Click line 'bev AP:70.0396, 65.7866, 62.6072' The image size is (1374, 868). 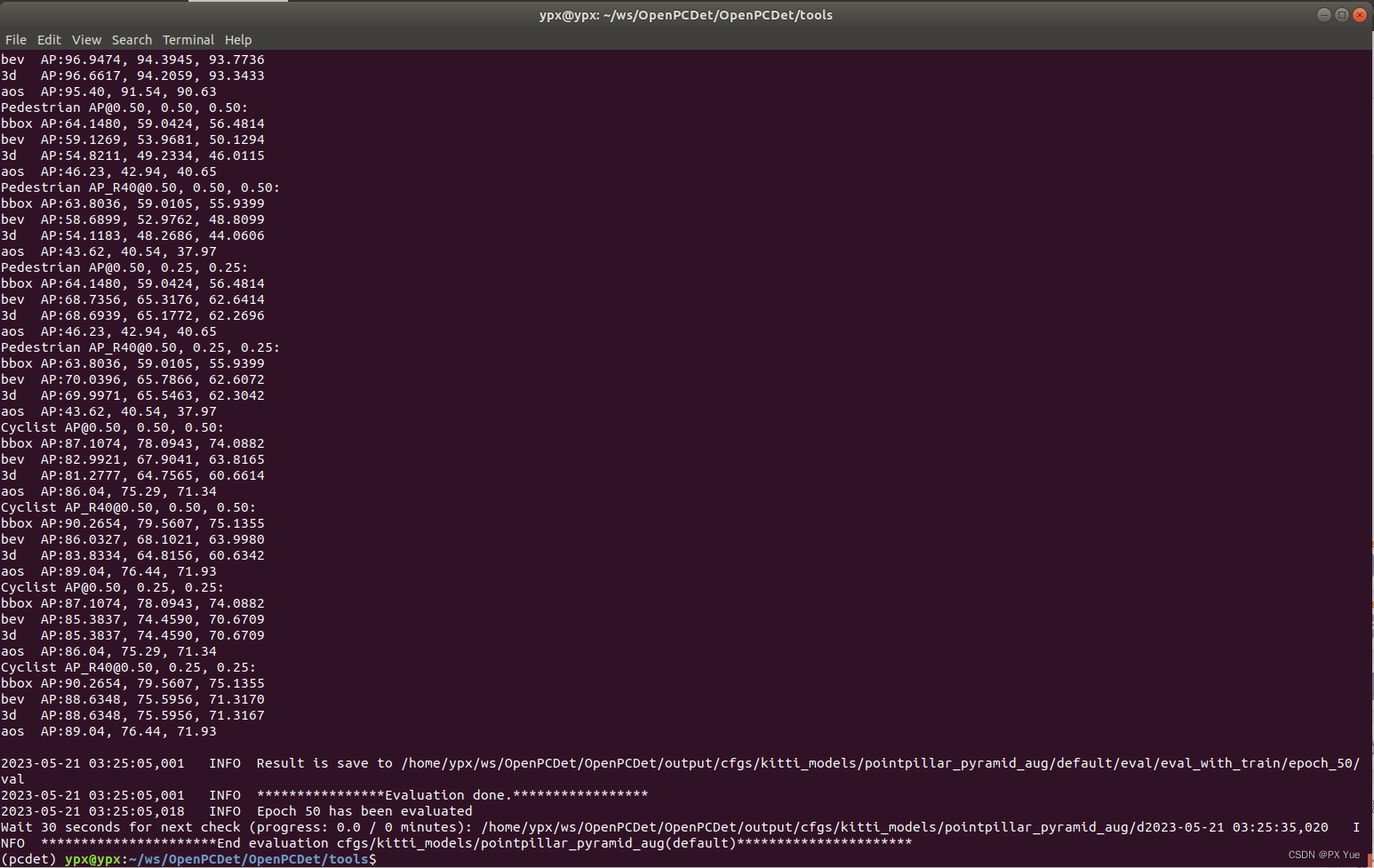[132, 379]
